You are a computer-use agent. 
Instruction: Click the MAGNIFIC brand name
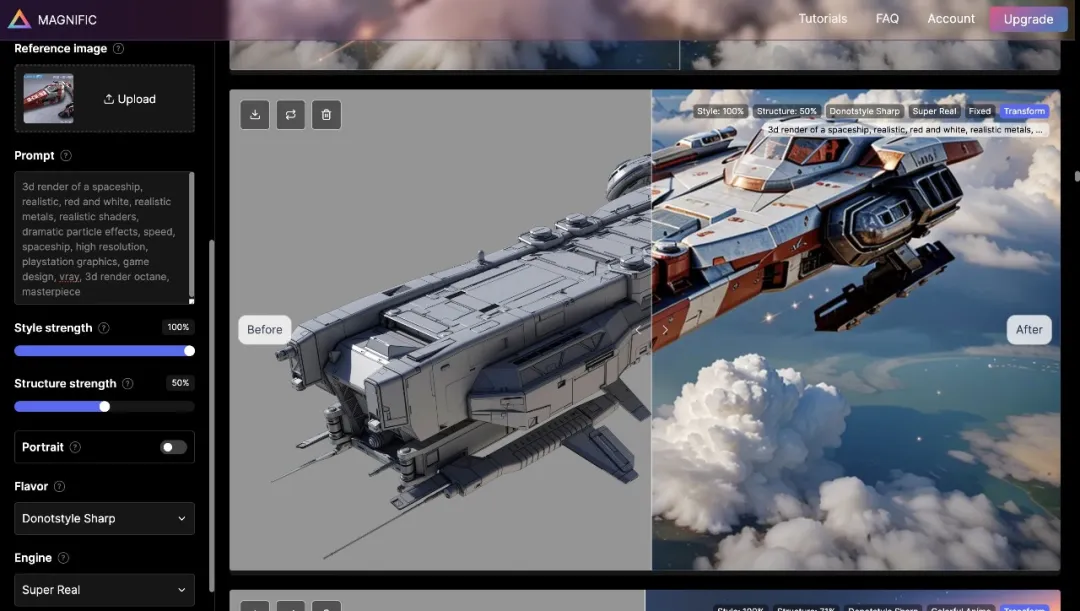coord(68,20)
